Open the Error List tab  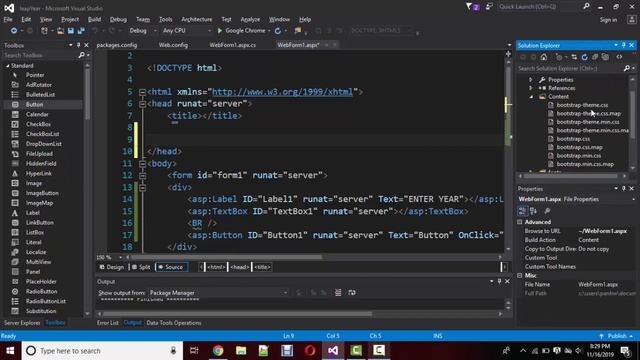pos(108,323)
